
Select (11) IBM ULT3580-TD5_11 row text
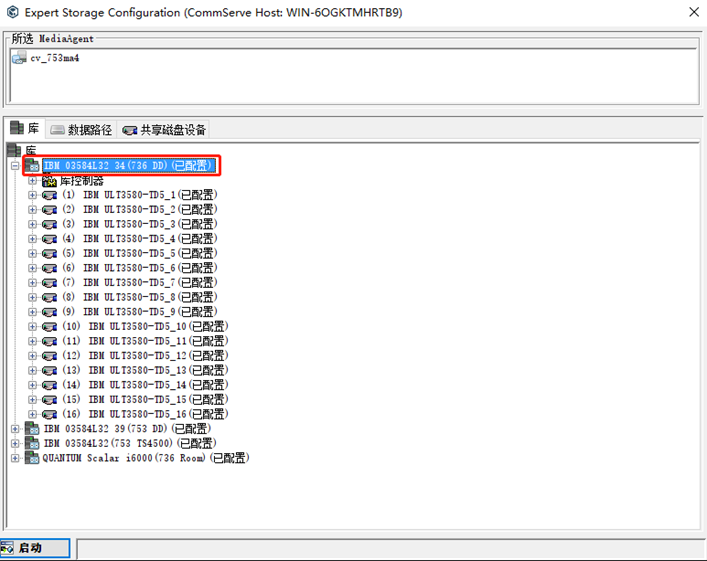point(145,341)
